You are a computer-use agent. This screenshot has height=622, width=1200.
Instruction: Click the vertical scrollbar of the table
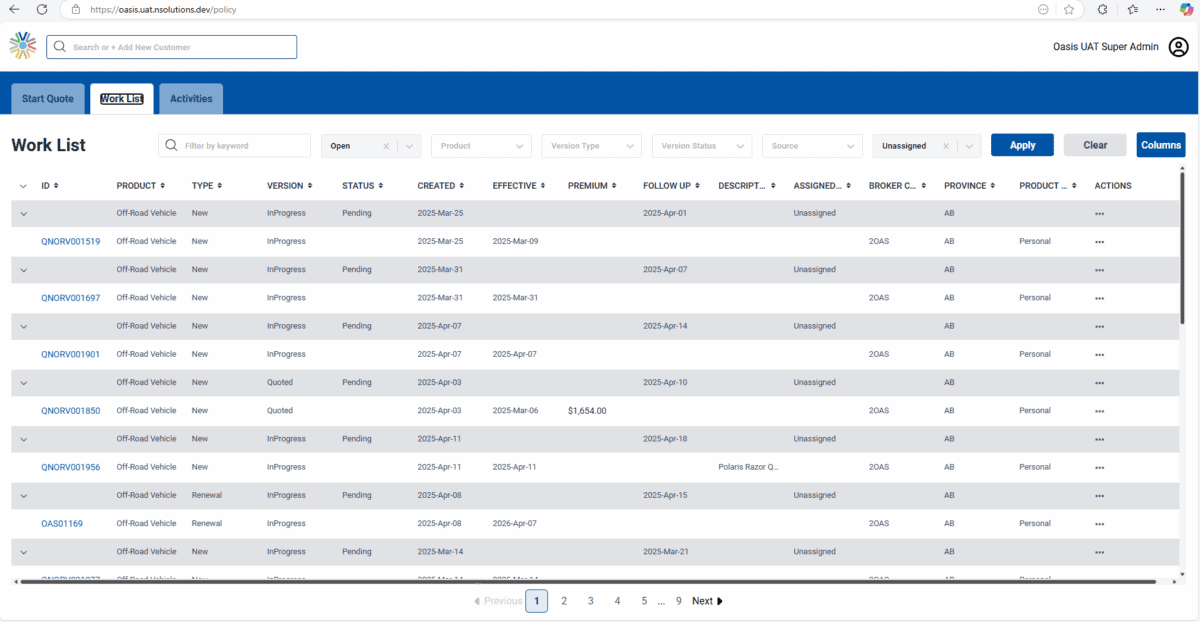click(1182, 250)
